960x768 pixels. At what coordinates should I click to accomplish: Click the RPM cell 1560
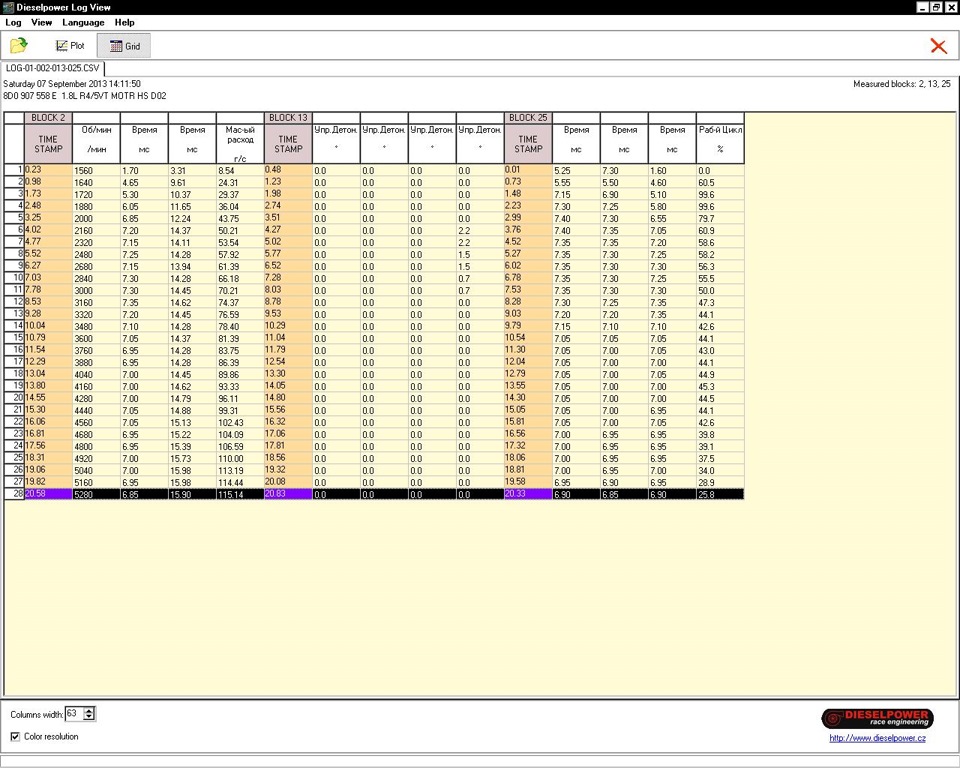pos(96,170)
